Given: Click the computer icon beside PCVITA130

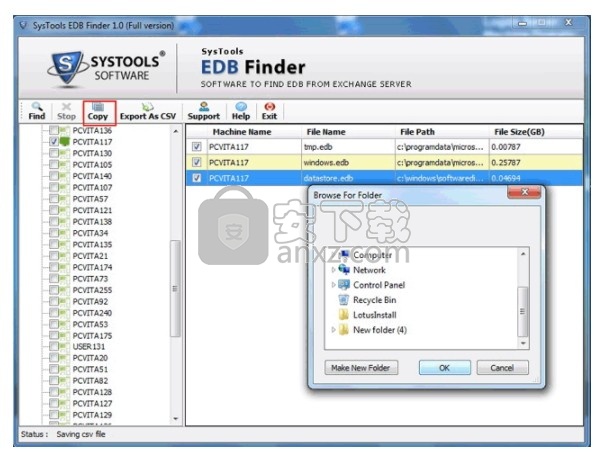Looking at the screenshot, I should pos(65,153).
